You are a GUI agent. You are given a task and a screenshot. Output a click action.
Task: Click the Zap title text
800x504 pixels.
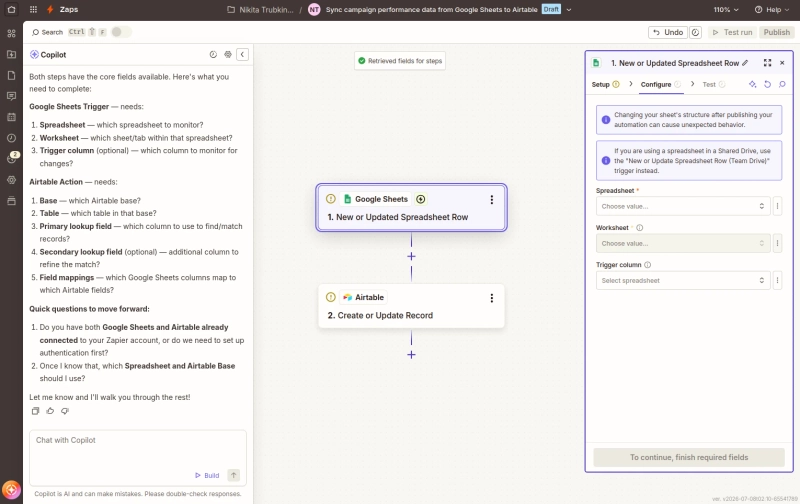[431, 9]
